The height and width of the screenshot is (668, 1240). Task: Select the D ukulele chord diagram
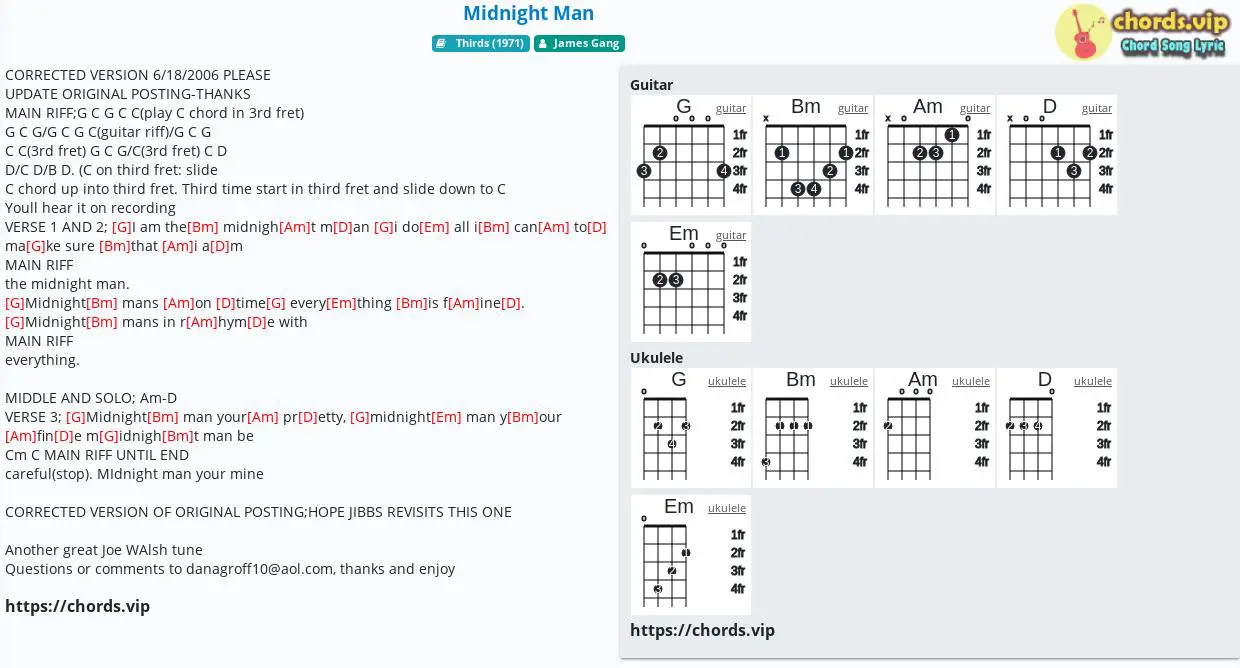(1057, 428)
